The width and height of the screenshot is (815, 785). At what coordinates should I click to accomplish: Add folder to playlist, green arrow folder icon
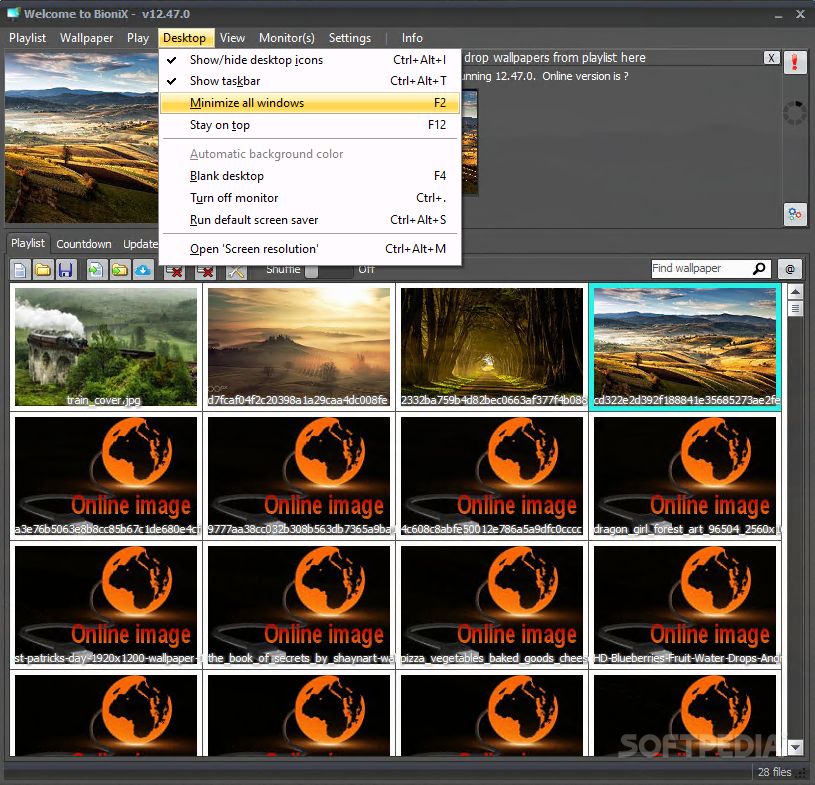pos(120,270)
